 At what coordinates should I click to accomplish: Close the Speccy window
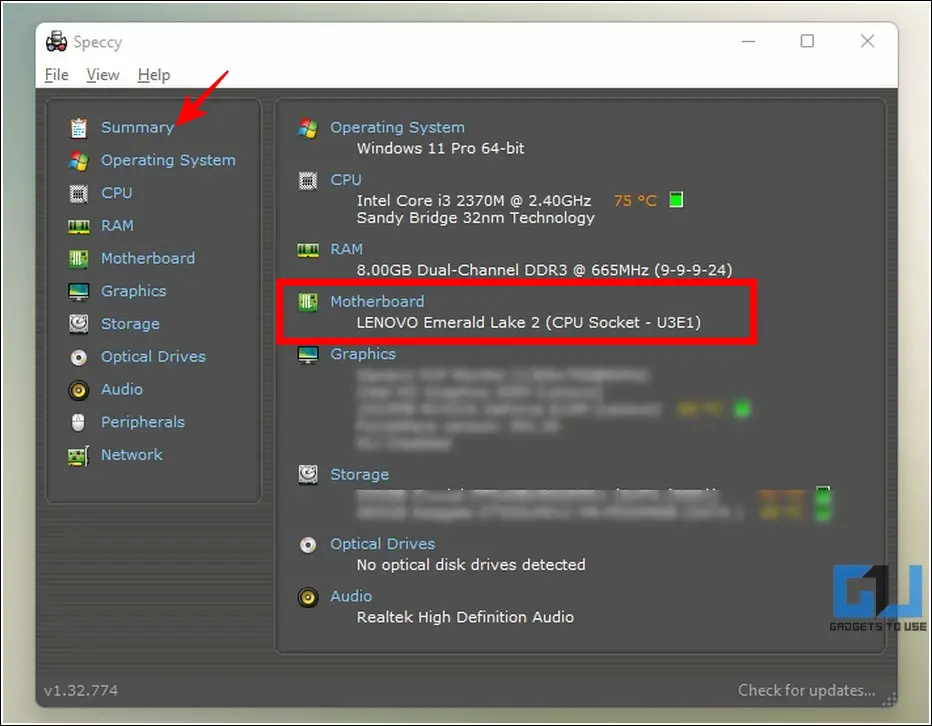click(868, 41)
